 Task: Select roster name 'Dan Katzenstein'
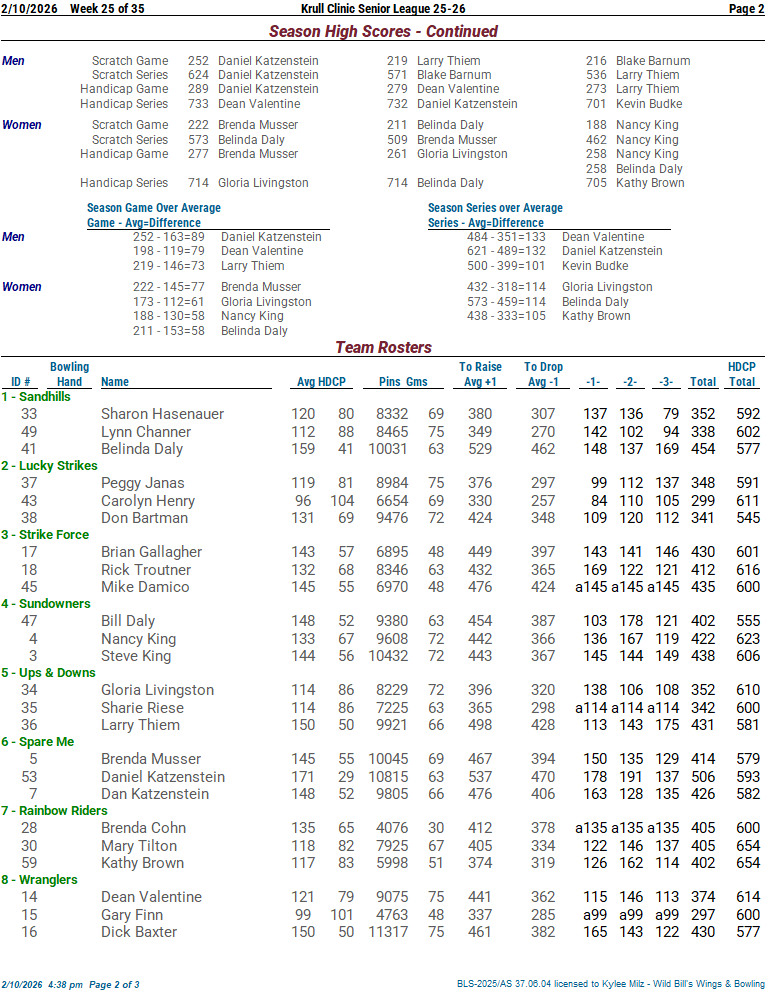(x=155, y=794)
